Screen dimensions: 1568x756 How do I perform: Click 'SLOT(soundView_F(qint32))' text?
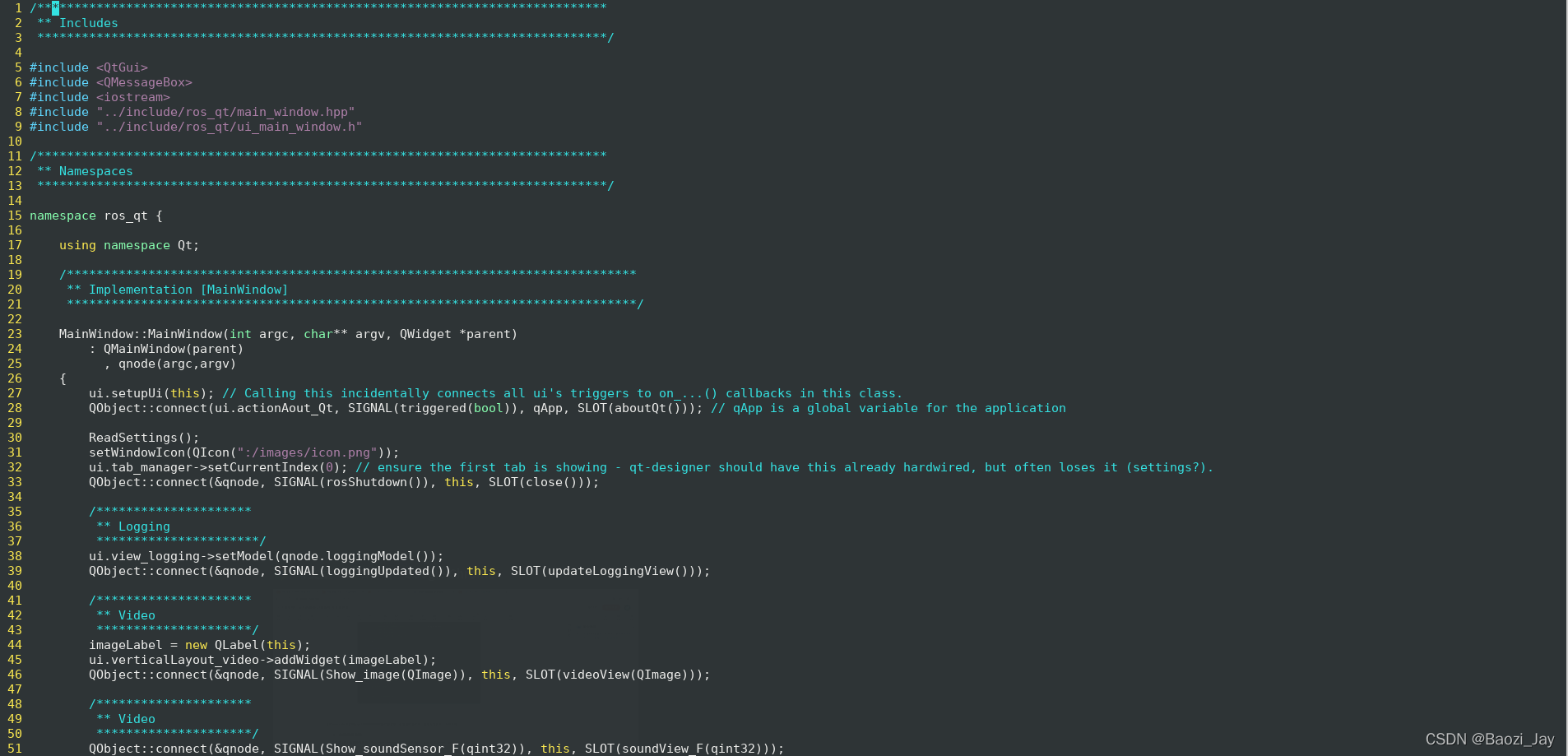click(x=680, y=749)
